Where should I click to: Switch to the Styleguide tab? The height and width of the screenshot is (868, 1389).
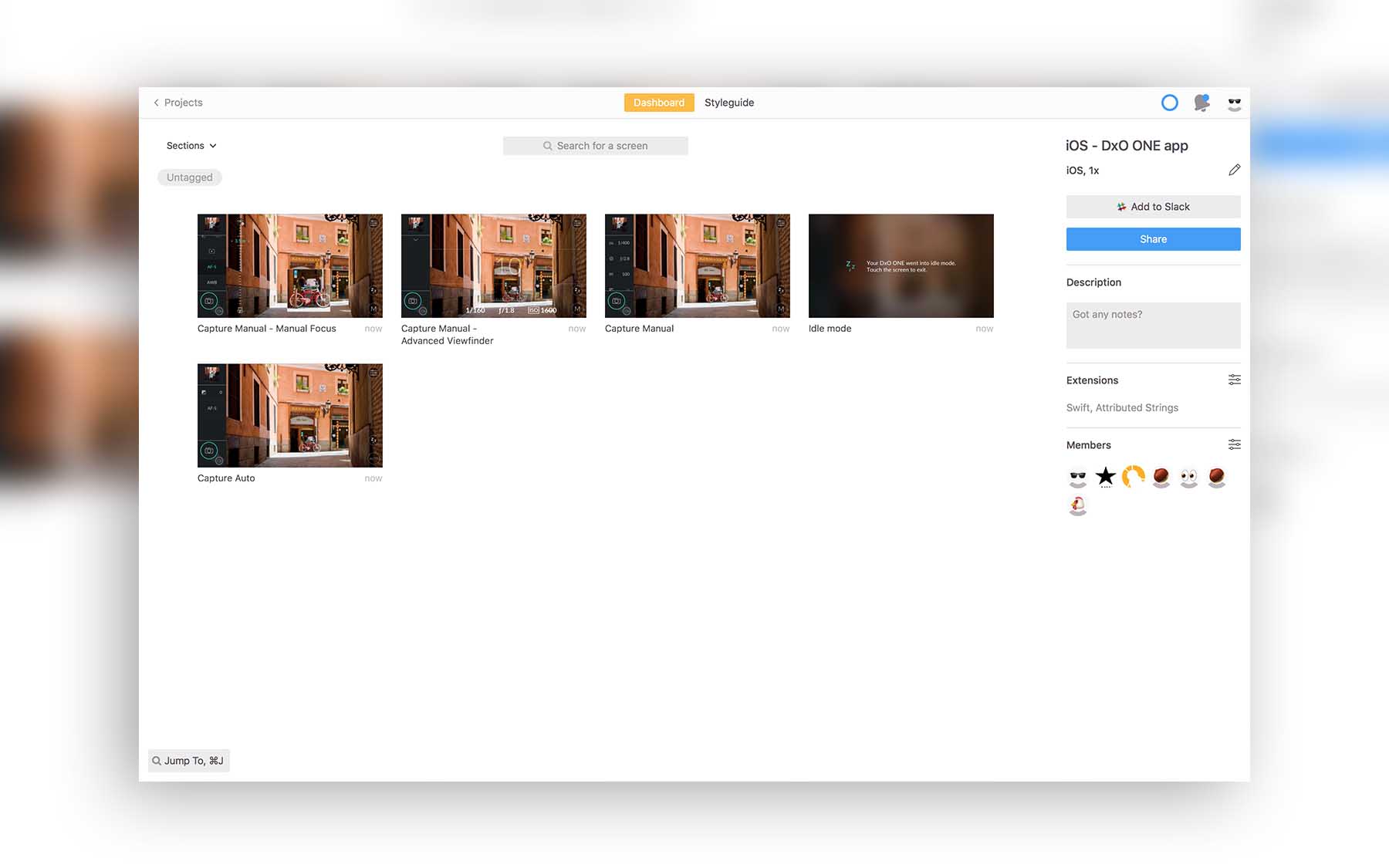(x=728, y=103)
